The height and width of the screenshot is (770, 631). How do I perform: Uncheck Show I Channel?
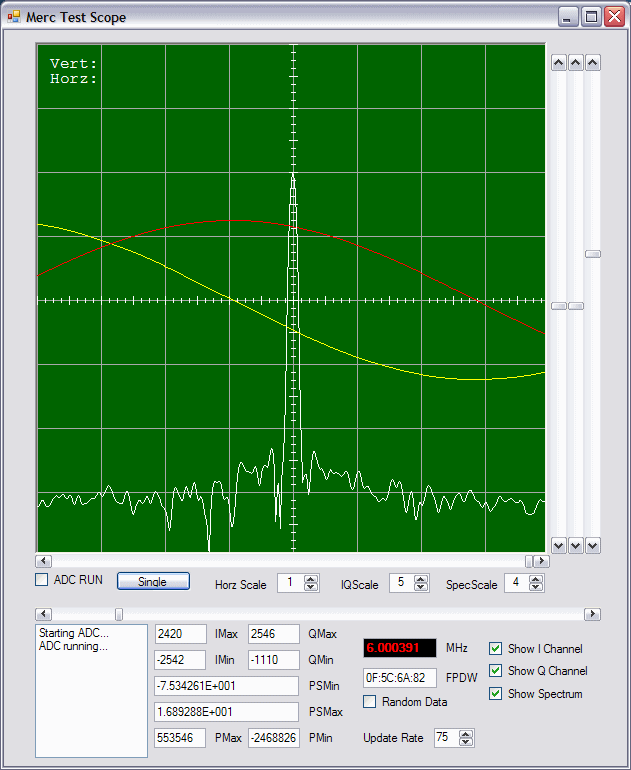click(496, 649)
